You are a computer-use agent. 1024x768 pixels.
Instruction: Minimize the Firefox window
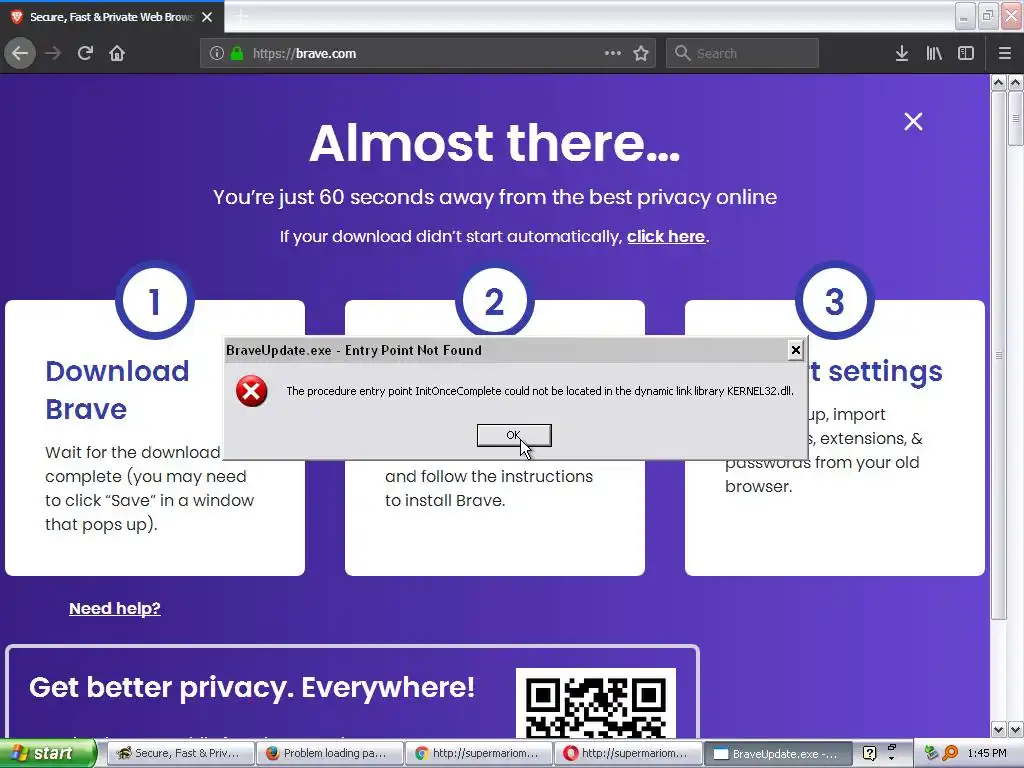click(964, 16)
